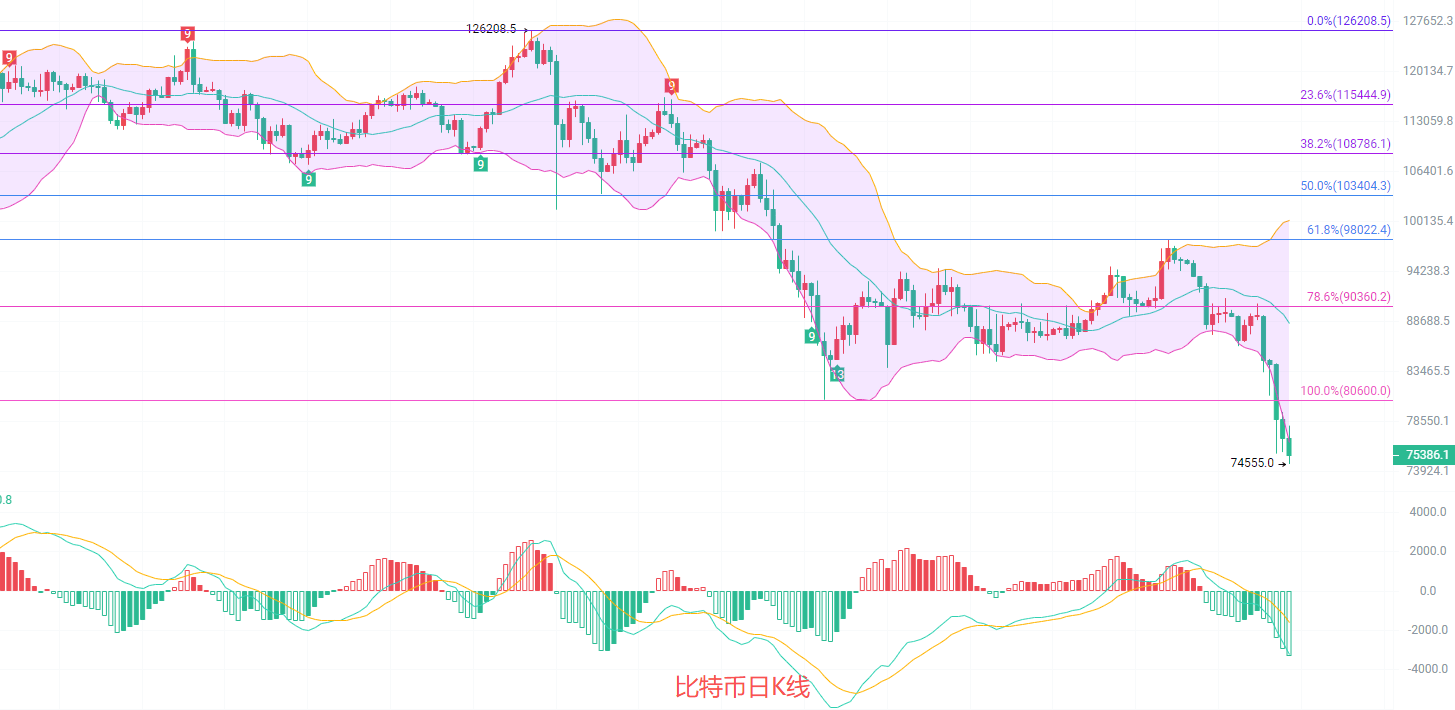Image resolution: width=1455 pixels, height=710 pixels.
Task: Click the 74555.0 low price label
Action: [x=1252, y=463]
